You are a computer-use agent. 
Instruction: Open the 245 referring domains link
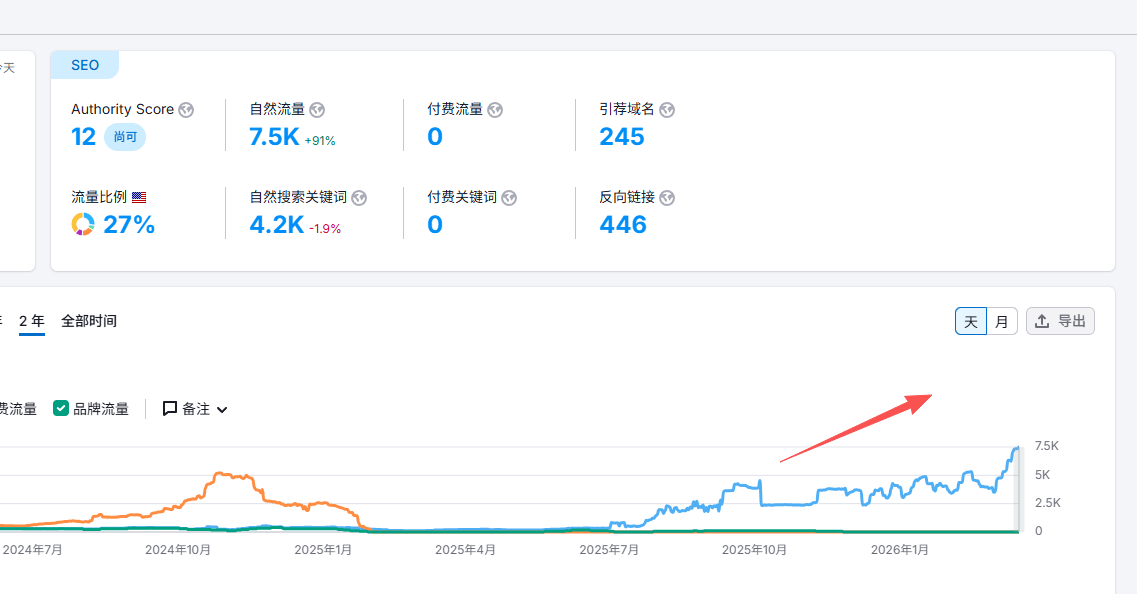click(x=622, y=137)
